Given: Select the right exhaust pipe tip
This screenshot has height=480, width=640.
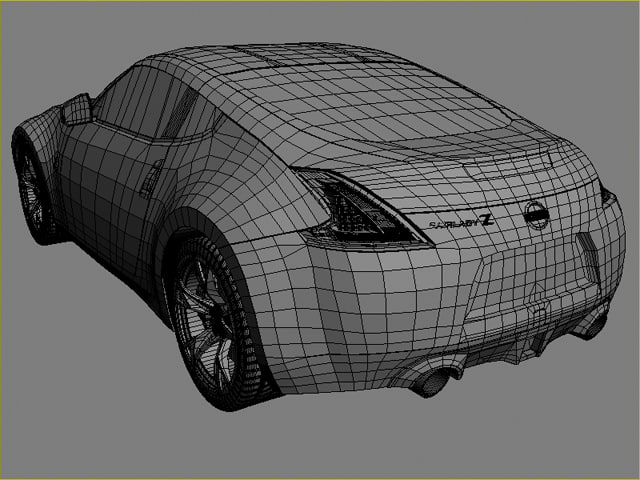Looking at the screenshot, I should click(x=594, y=324).
